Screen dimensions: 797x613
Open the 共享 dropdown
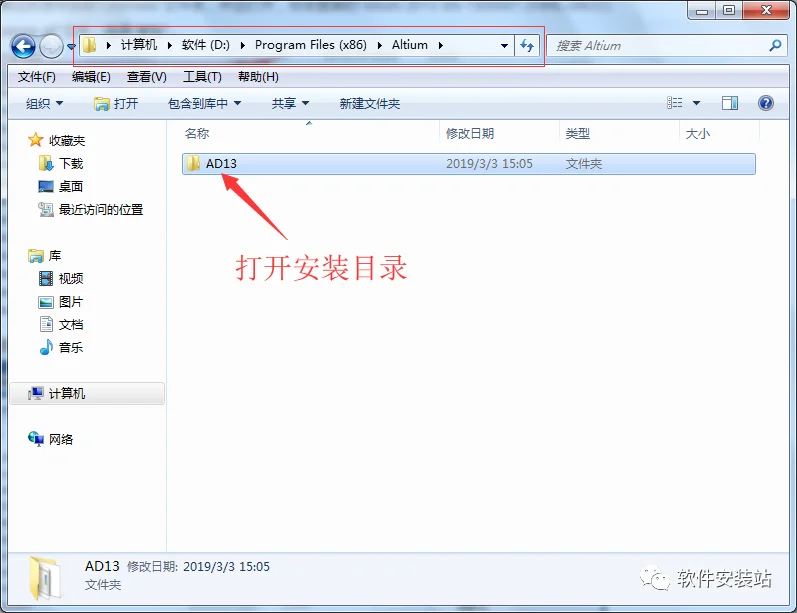pos(290,104)
